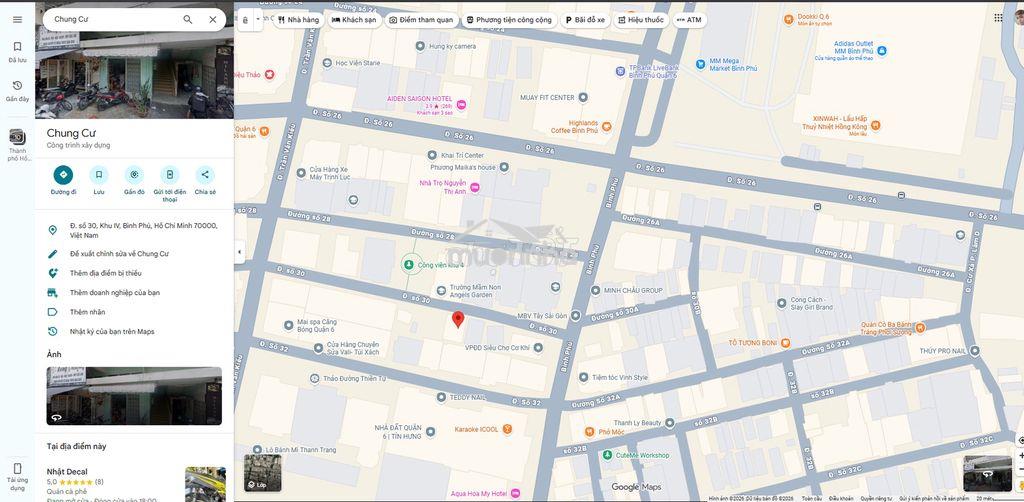The height and width of the screenshot is (502, 1024).
Task: Click the AIDEN SAIGON HOTEL marker
Action: point(461,104)
